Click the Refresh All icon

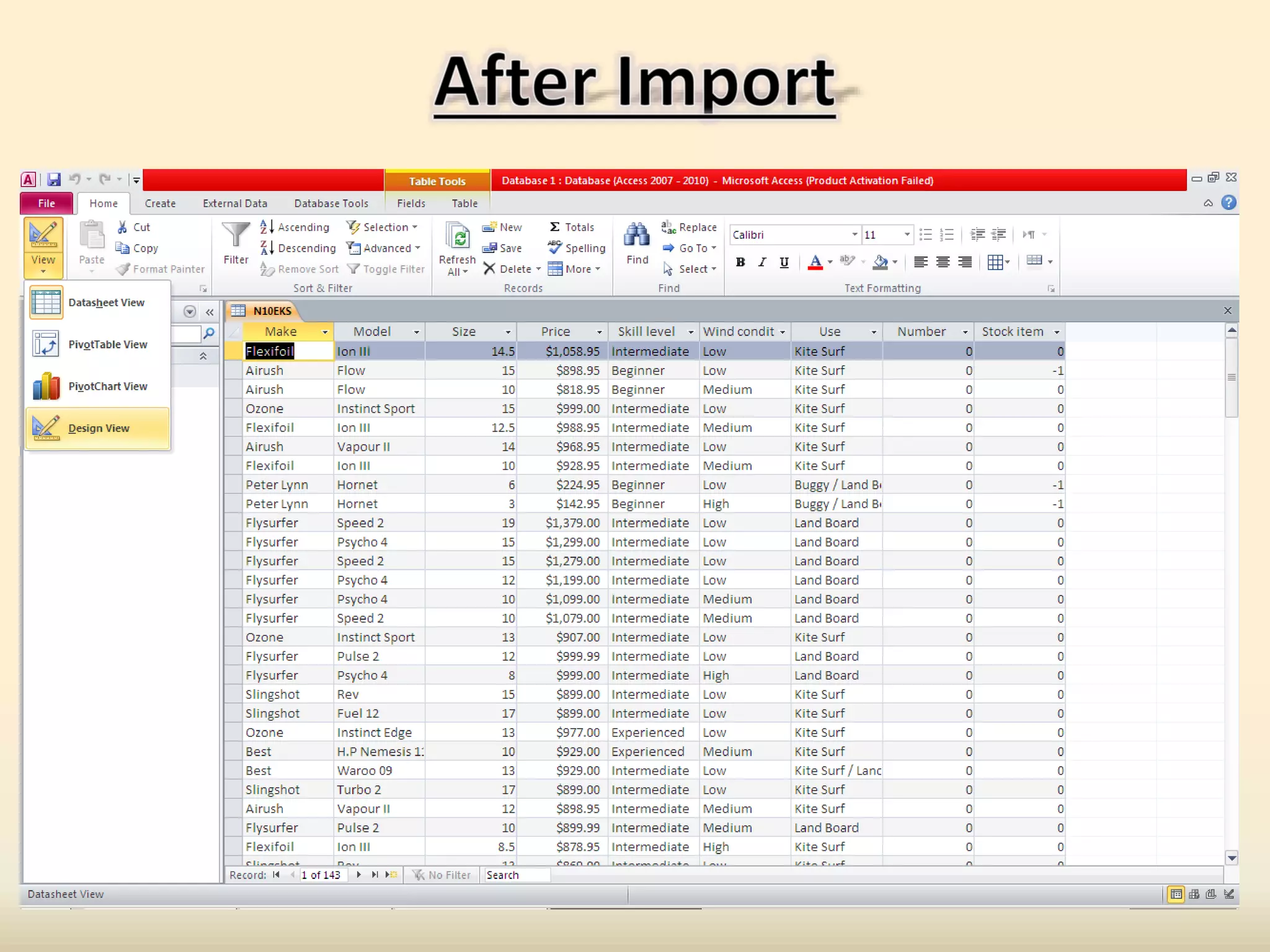(458, 237)
